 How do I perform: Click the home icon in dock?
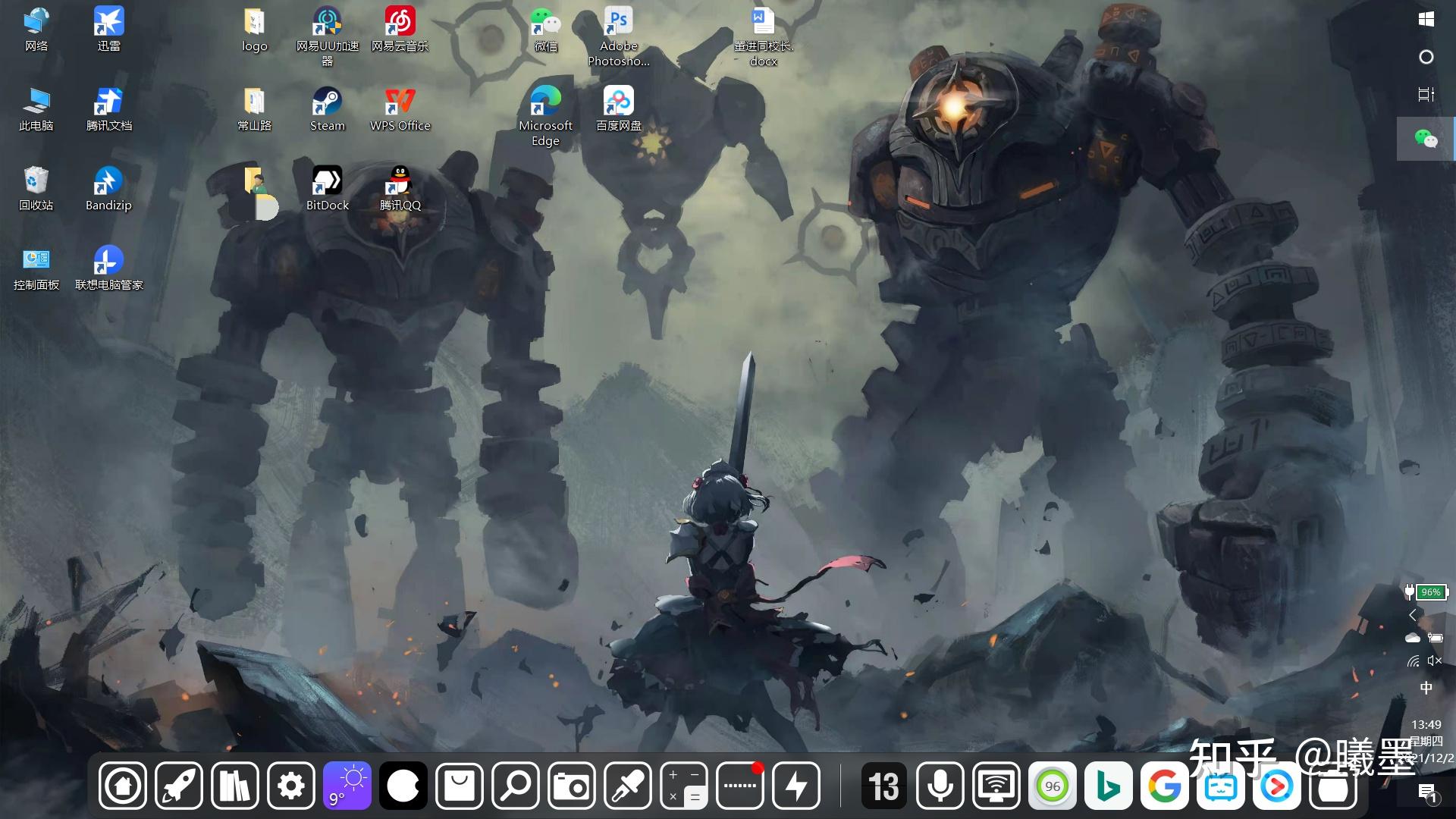(x=122, y=786)
